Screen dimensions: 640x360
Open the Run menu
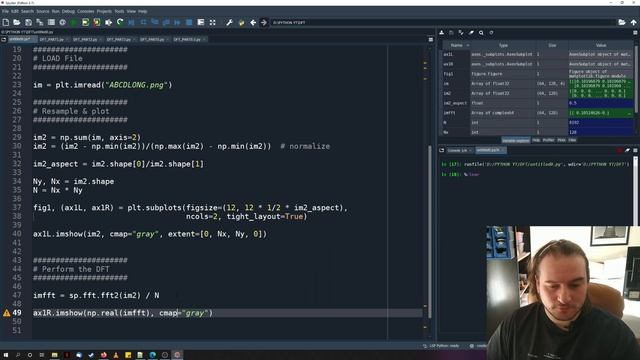coord(56,11)
